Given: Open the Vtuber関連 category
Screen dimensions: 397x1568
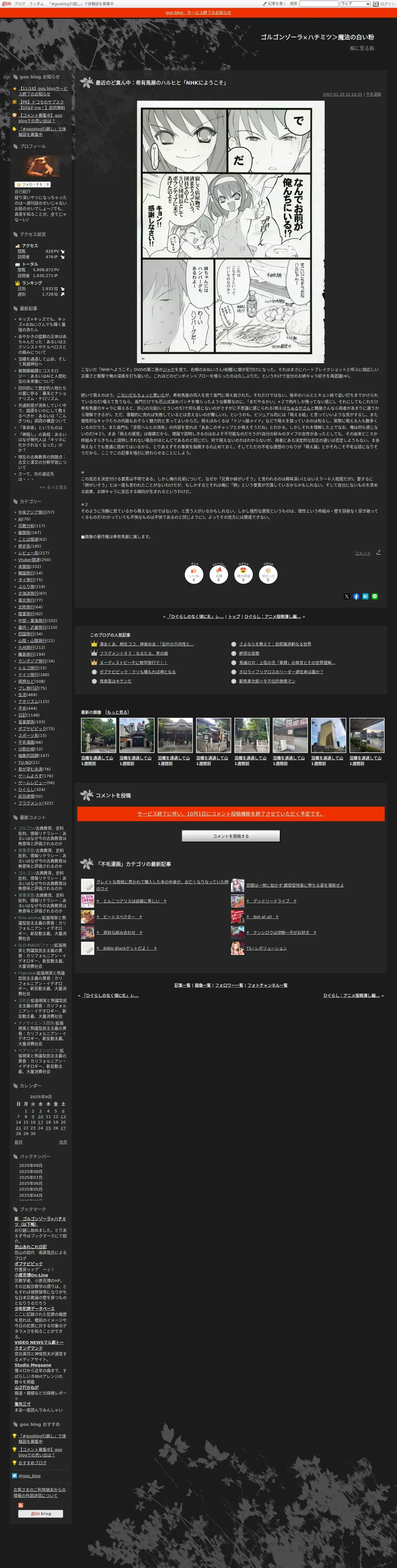Looking at the screenshot, I should click(29, 559).
